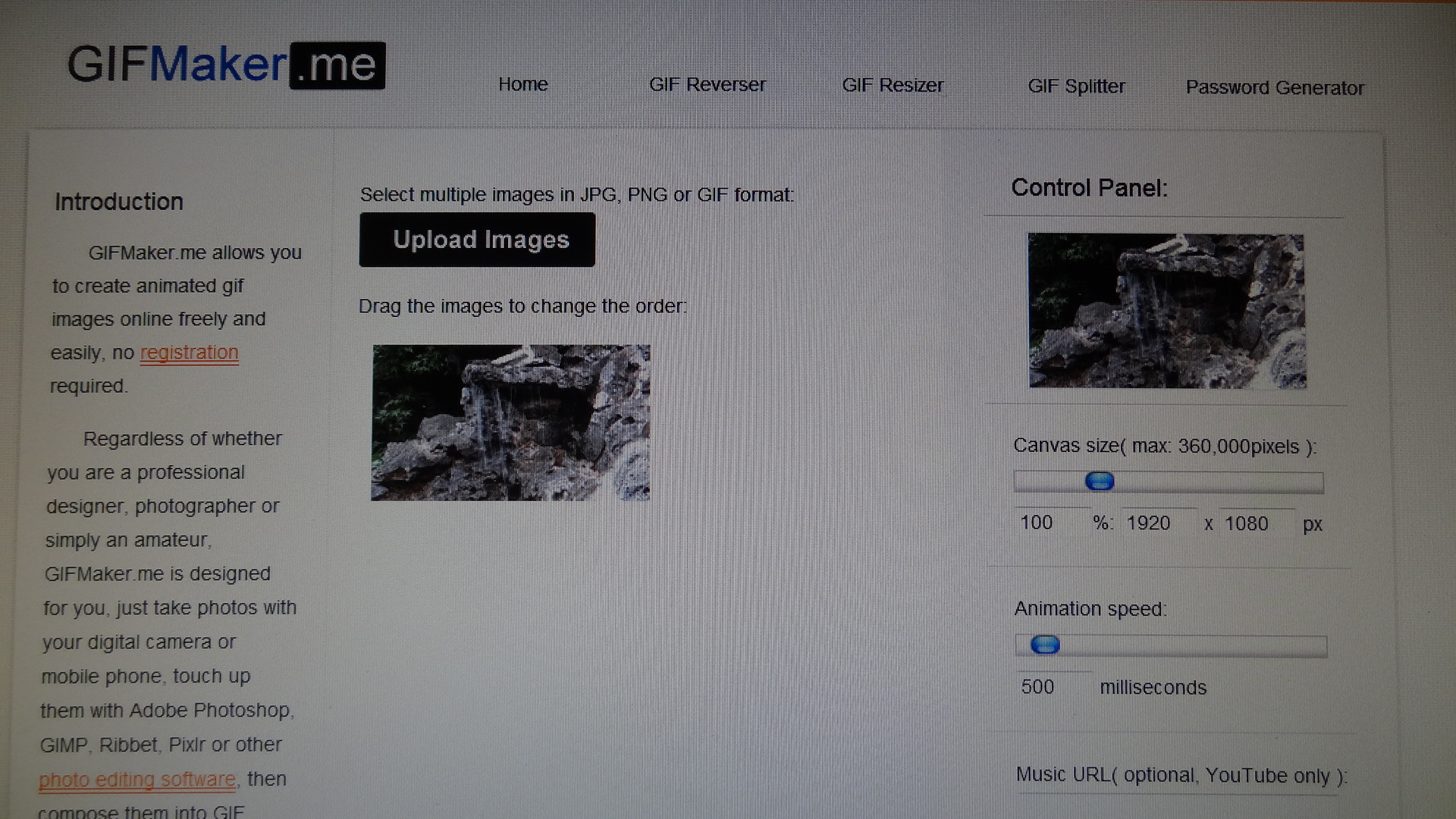Click the Control Panel preview image
The width and height of the screenshot is (1456, 819).
pyautogui.click(x=1167, y=311)
